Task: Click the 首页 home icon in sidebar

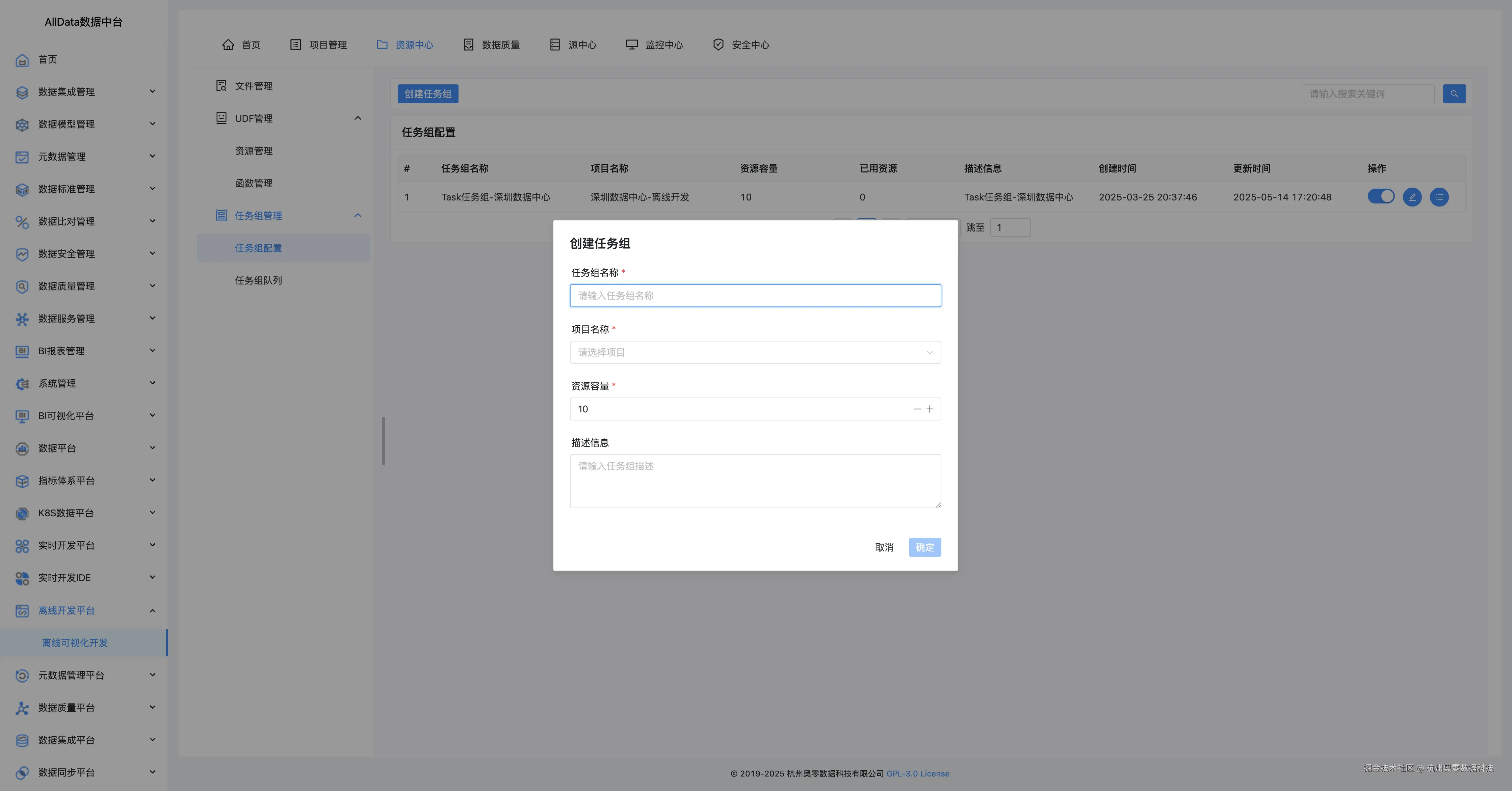Action: (22, 60)
